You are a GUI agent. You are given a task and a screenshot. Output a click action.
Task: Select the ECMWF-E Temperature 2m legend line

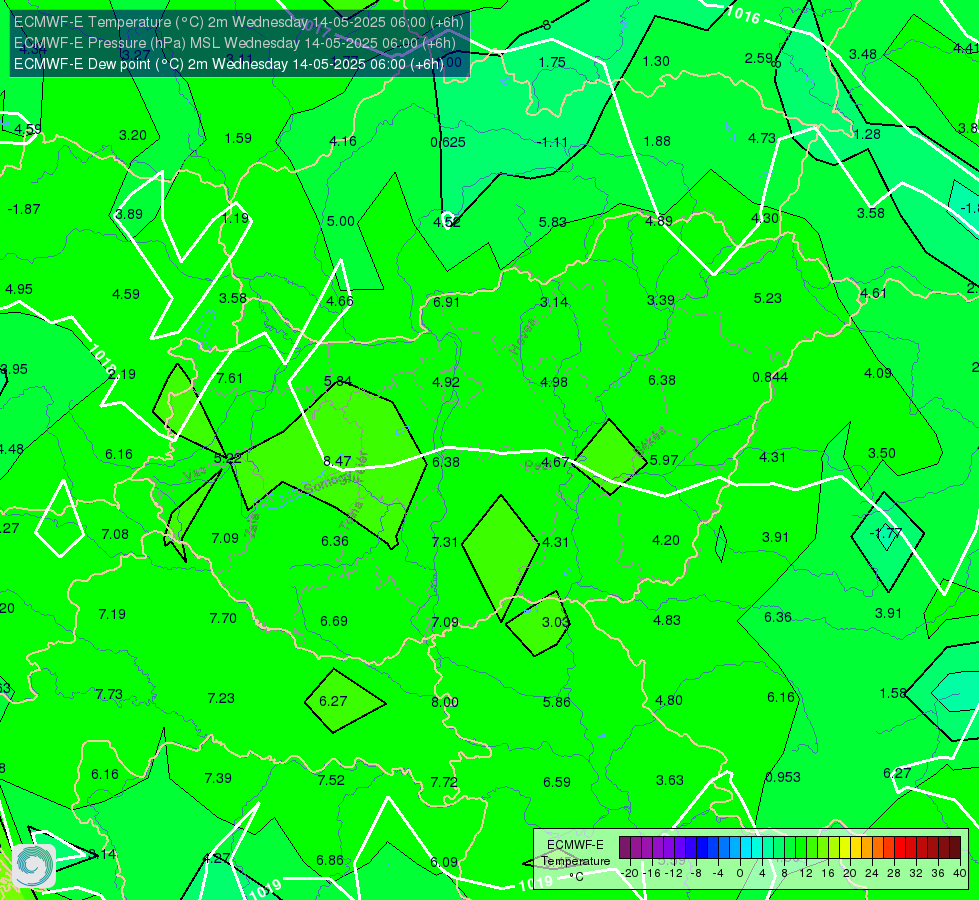coord(239,22)
